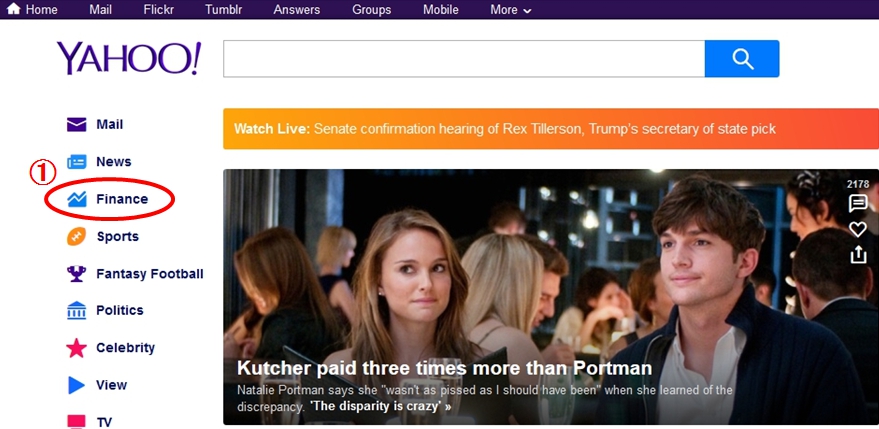Click the 2178 comment count
Image resolution: width=879 pixels, height=429 pixels.
coord(858,184)
